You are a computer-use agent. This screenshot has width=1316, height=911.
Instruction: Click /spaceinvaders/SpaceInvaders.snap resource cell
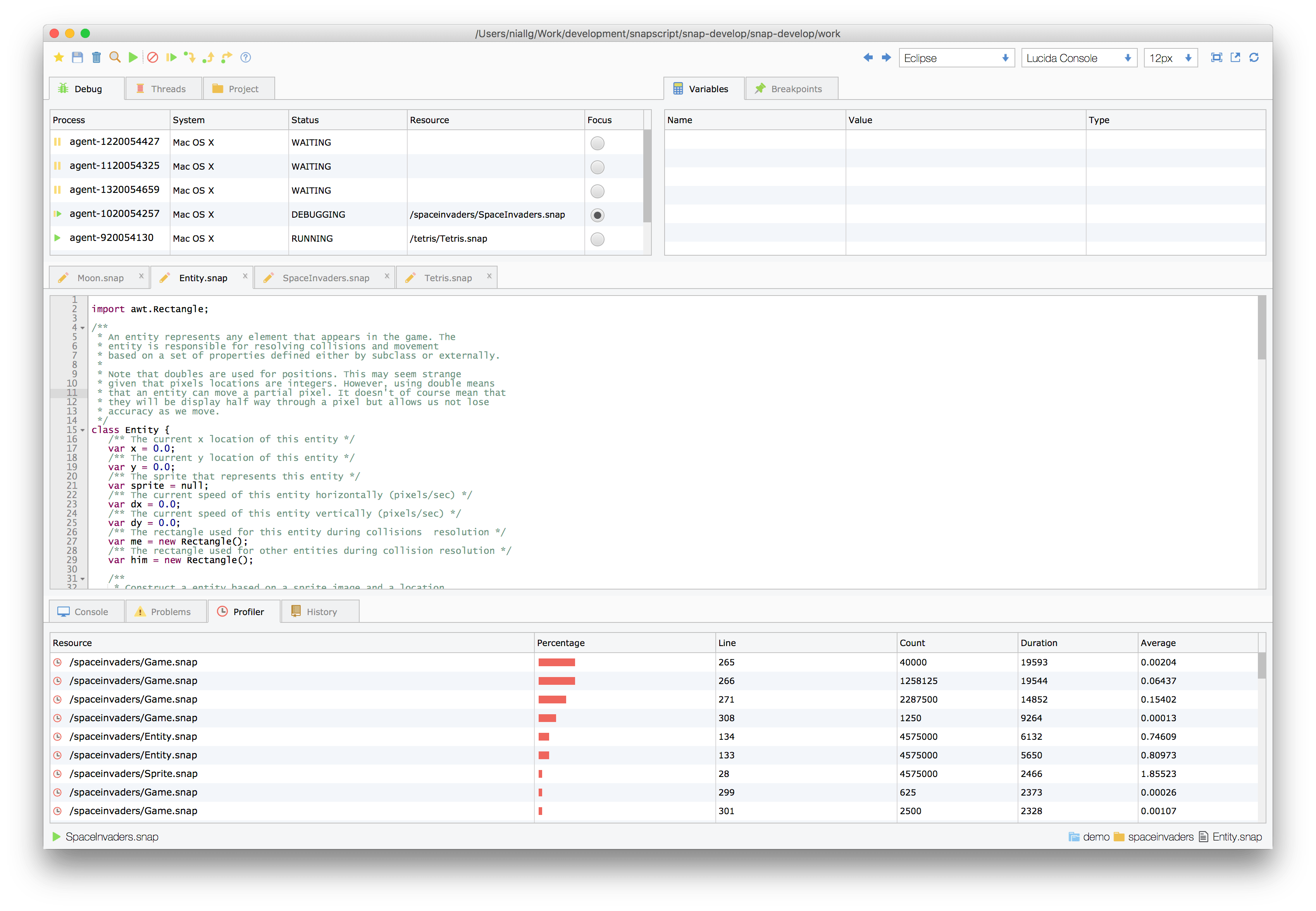click(x=495, y=215)
